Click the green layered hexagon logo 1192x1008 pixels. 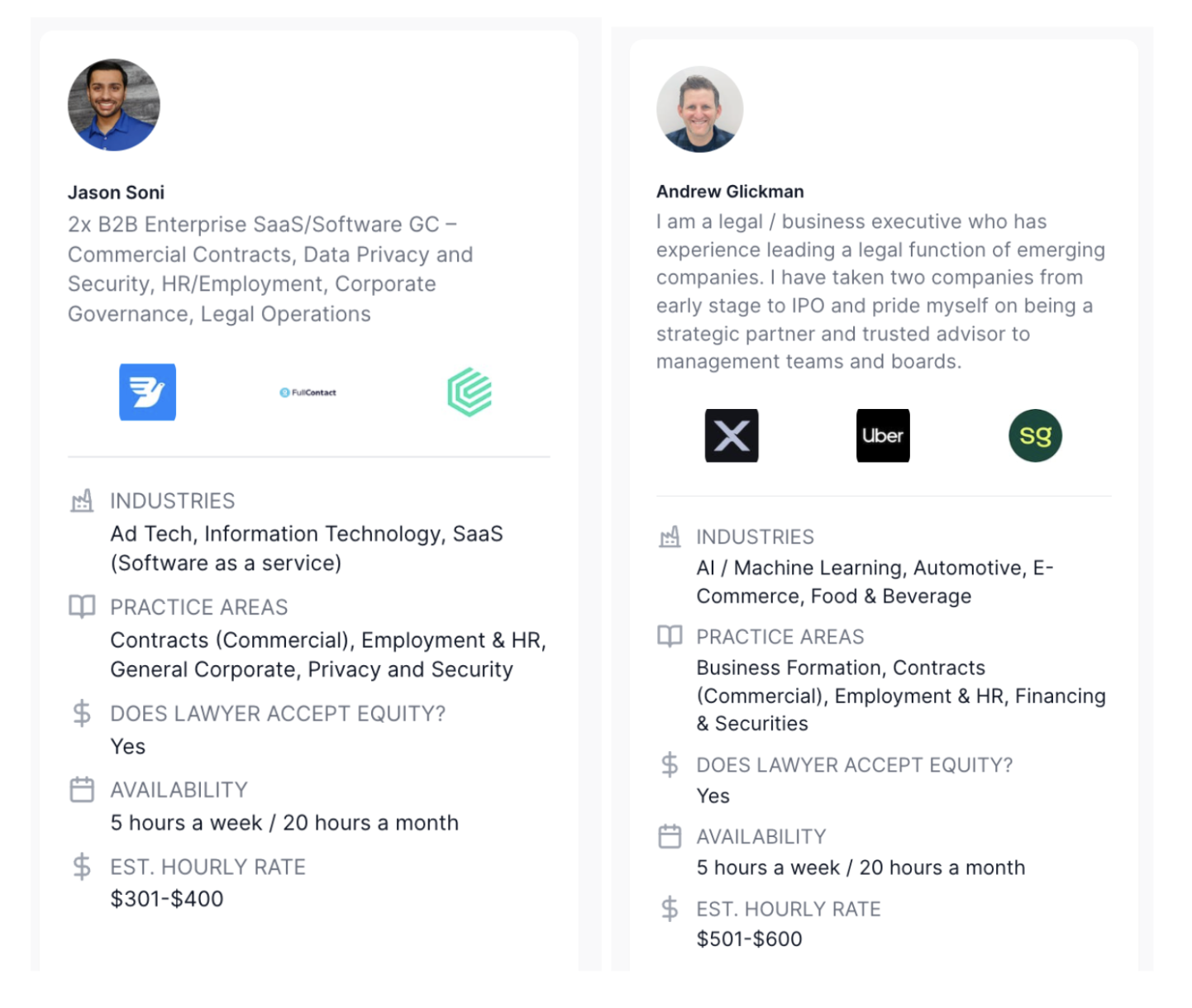(x=470, y=392)
